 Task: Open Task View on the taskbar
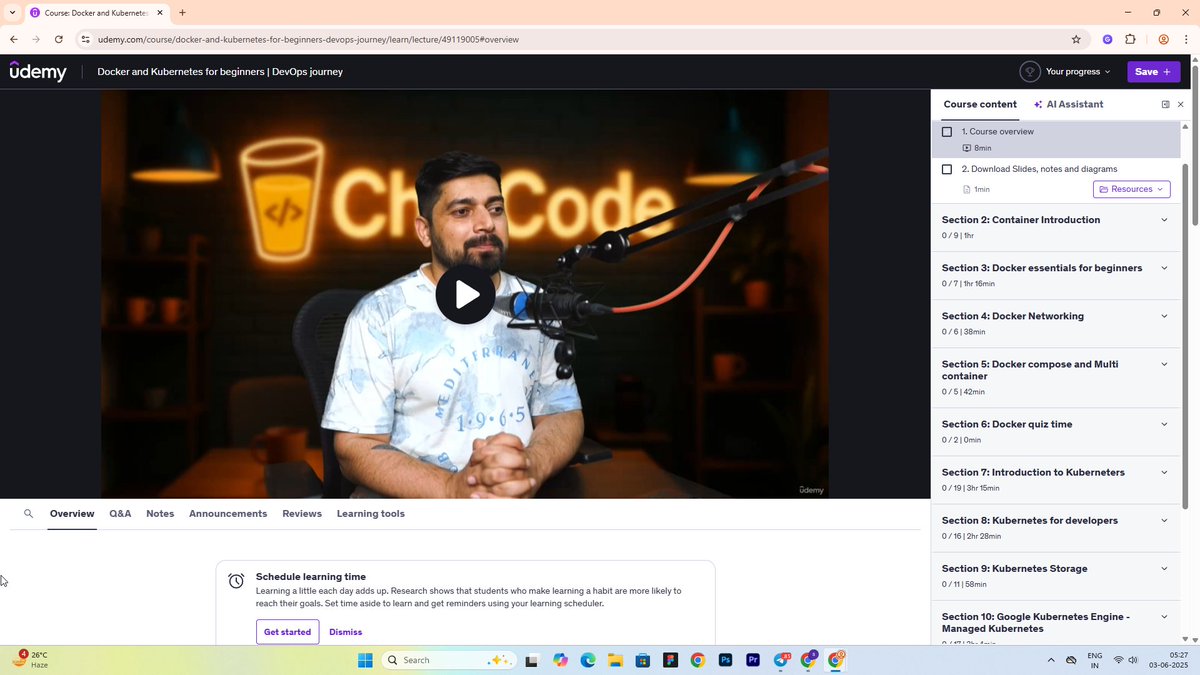[x=532, y=660]
